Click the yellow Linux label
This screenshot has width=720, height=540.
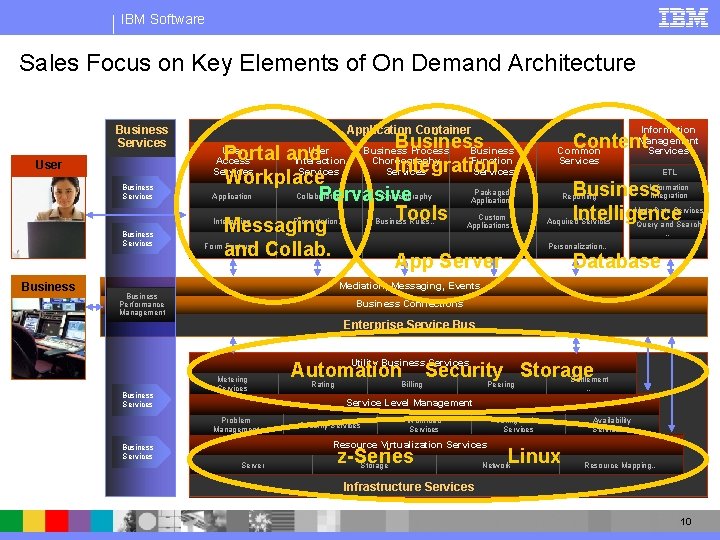tap(534, 456)
